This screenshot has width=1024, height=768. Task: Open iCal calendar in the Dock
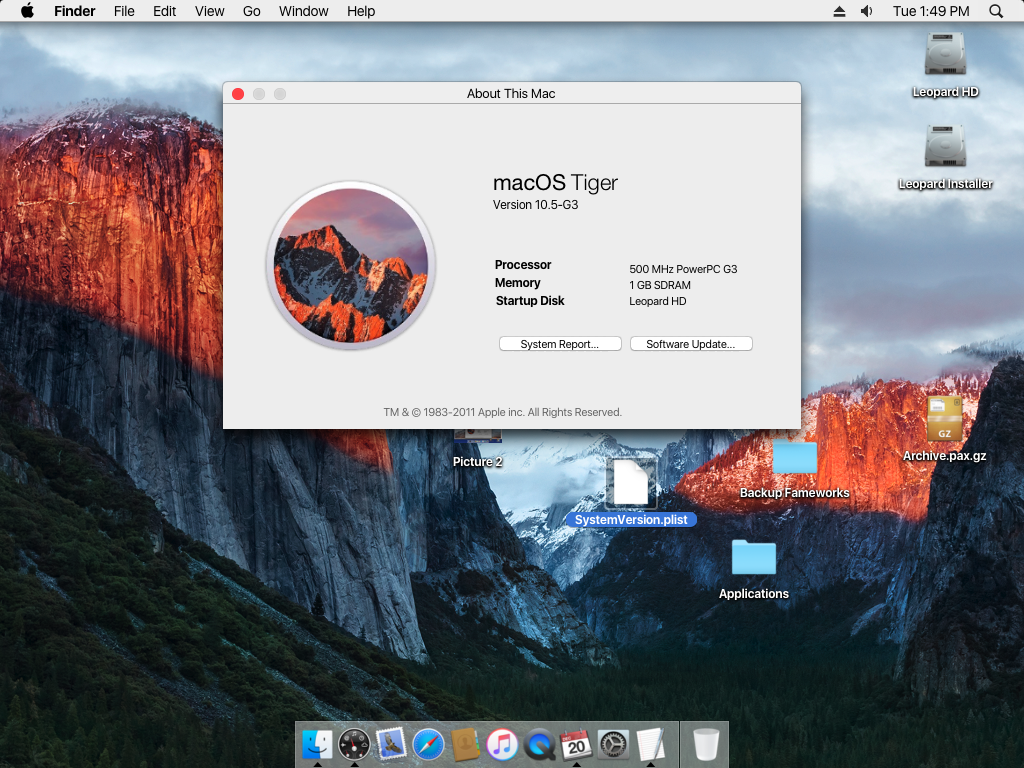coord(576,744)
